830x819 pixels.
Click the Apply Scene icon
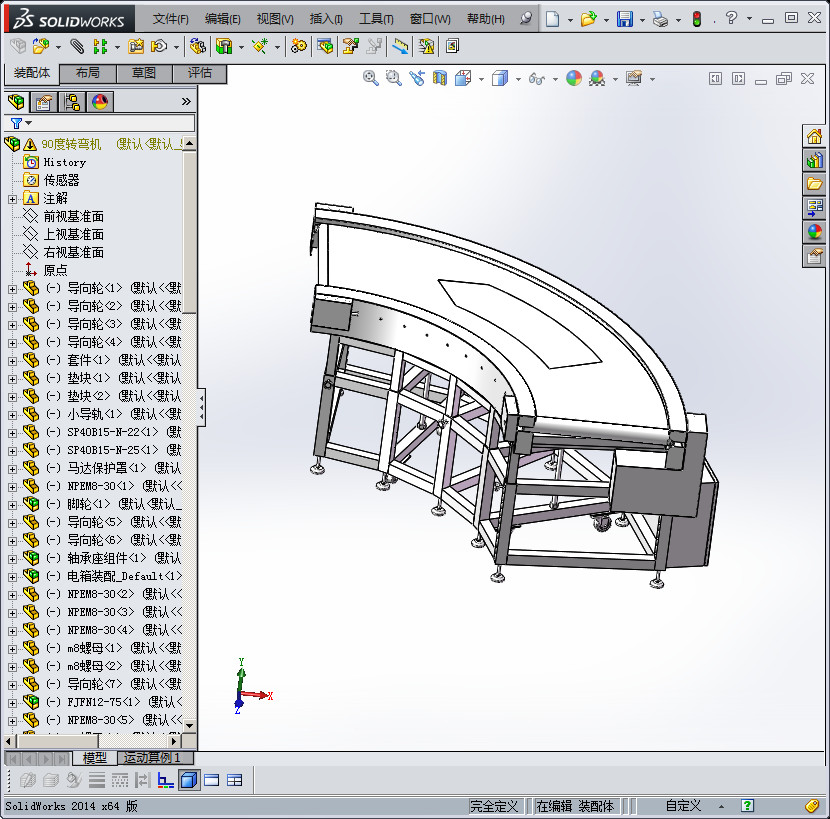(x=597, y=78)
